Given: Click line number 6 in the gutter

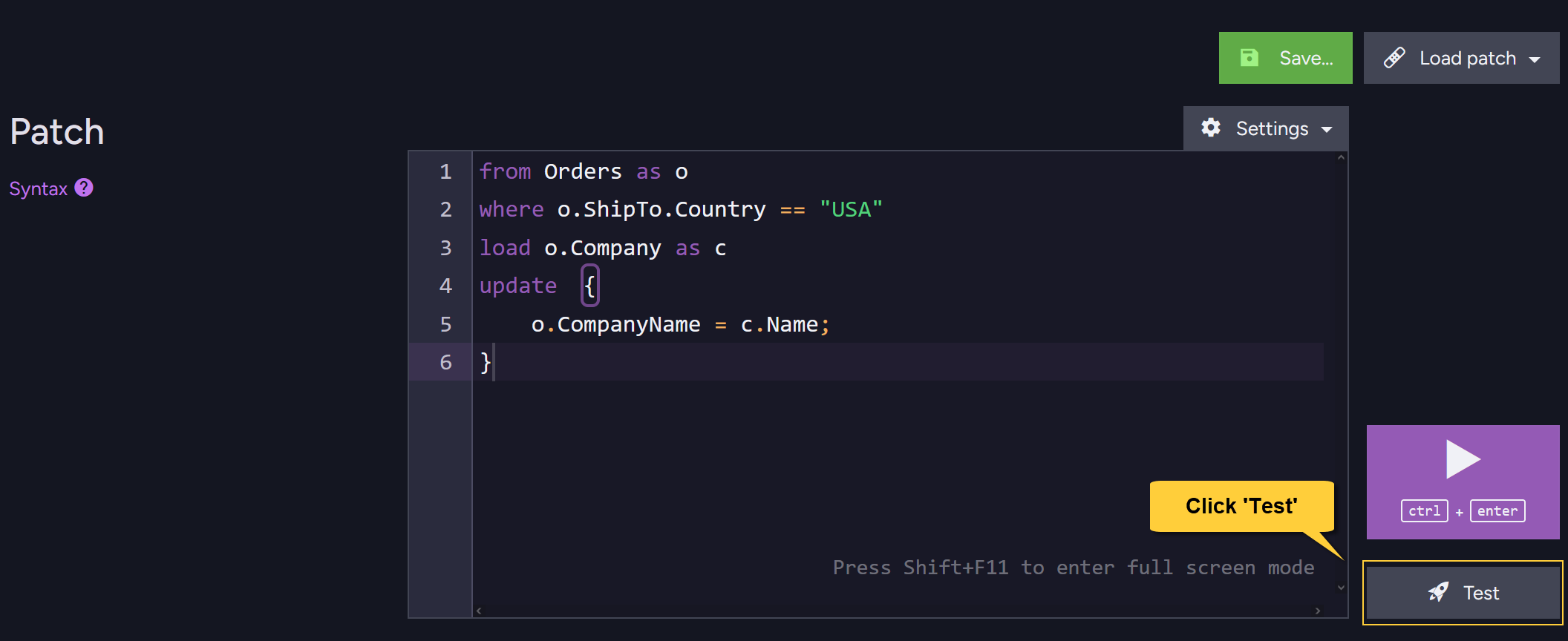Looking at the screenshot, I should coord(445,362).
